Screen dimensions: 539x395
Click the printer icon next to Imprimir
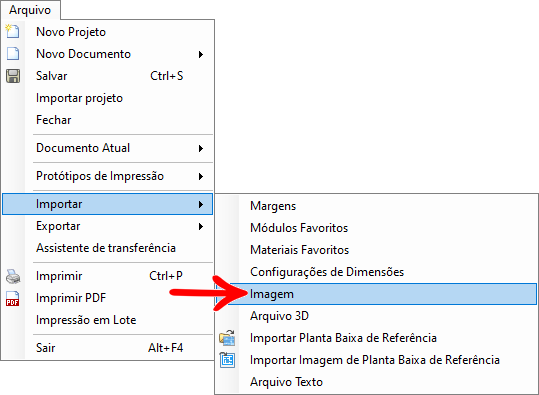point(13,276)
